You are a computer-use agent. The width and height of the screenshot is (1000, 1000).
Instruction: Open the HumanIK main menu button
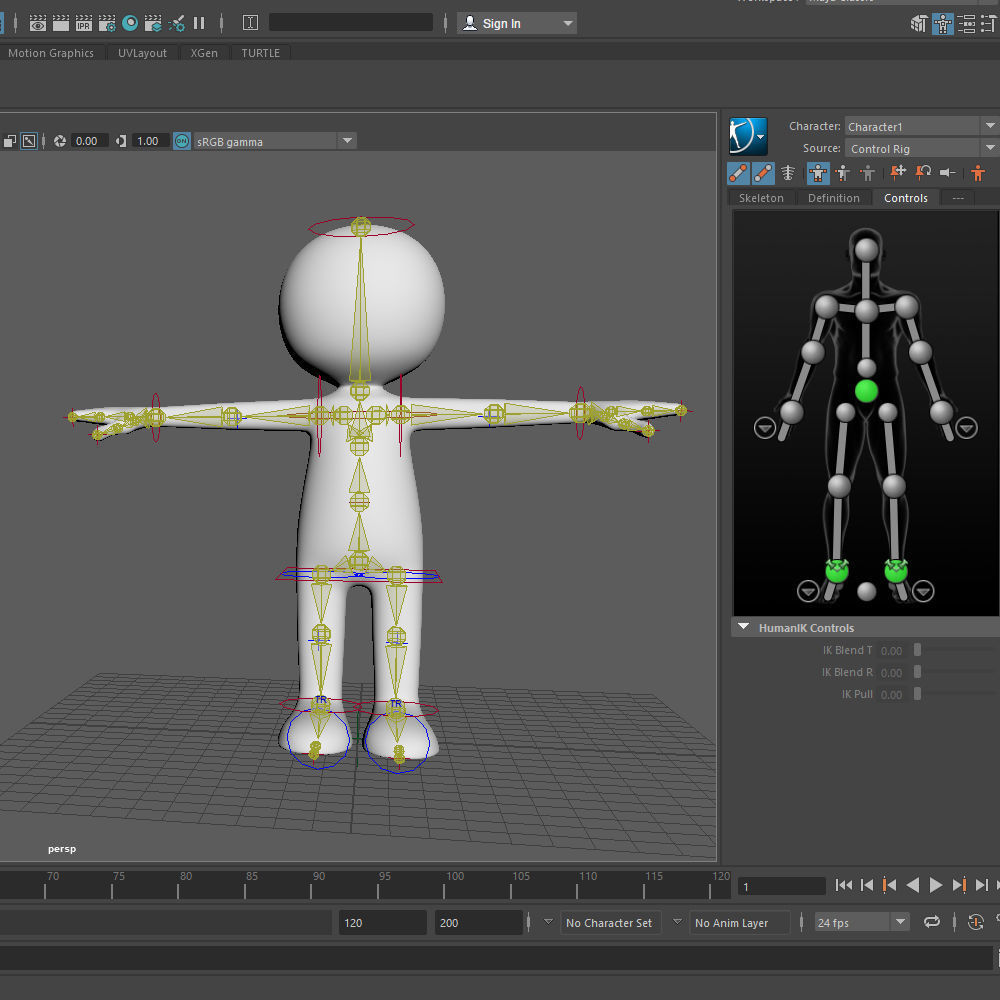point(748,136)
